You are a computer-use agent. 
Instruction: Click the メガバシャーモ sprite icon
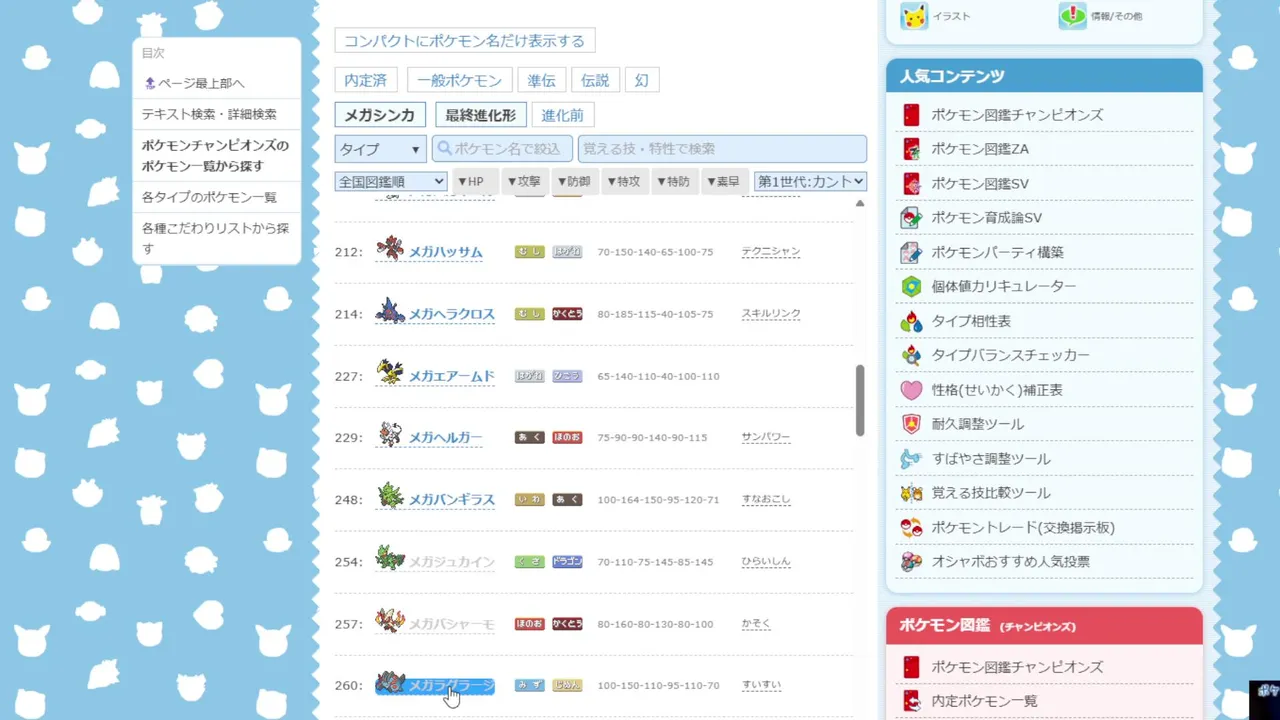point(390,622)
